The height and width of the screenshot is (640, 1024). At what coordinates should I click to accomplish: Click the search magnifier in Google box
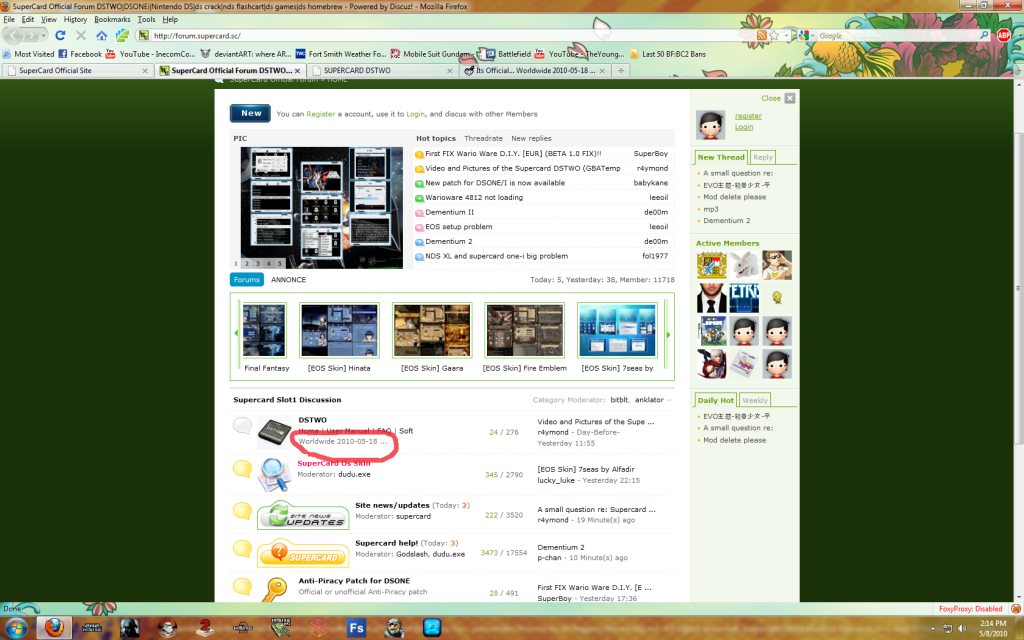[984, 35]
